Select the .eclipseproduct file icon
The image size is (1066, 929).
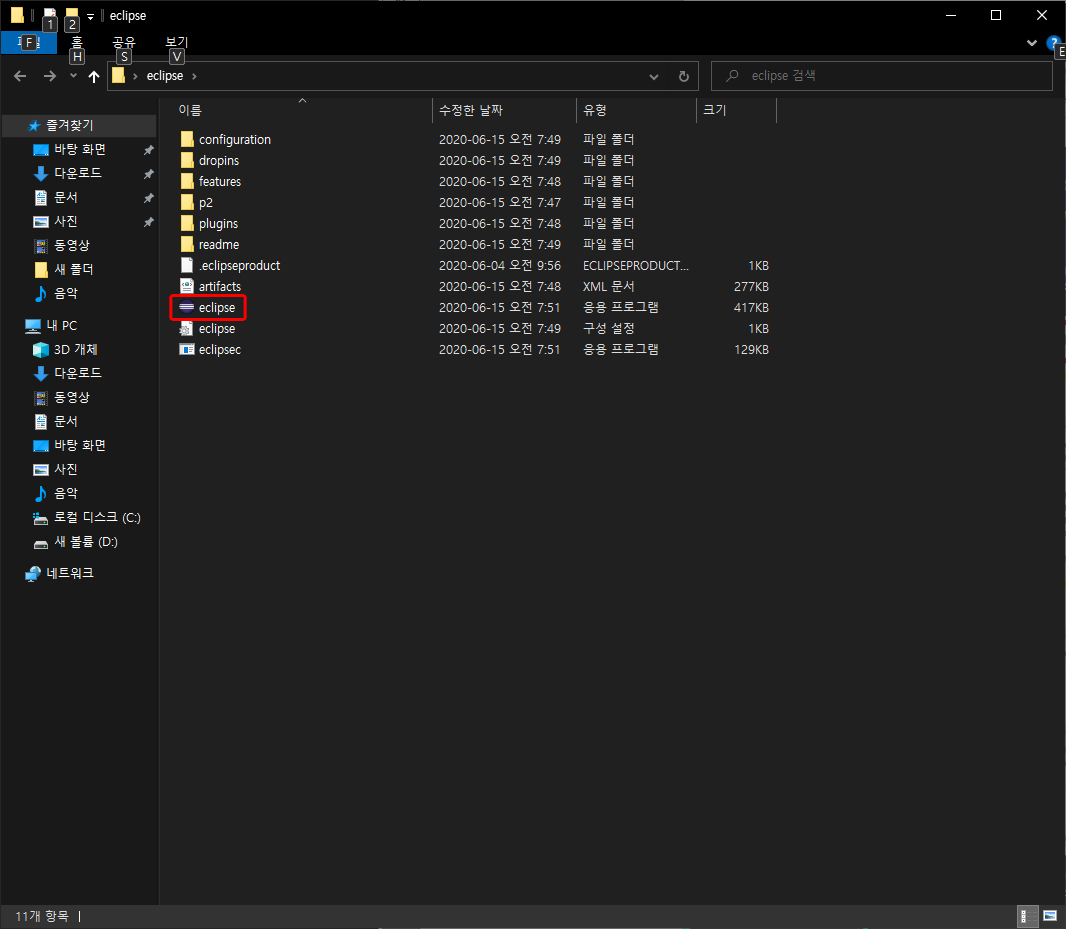click(x=187, y=265)
